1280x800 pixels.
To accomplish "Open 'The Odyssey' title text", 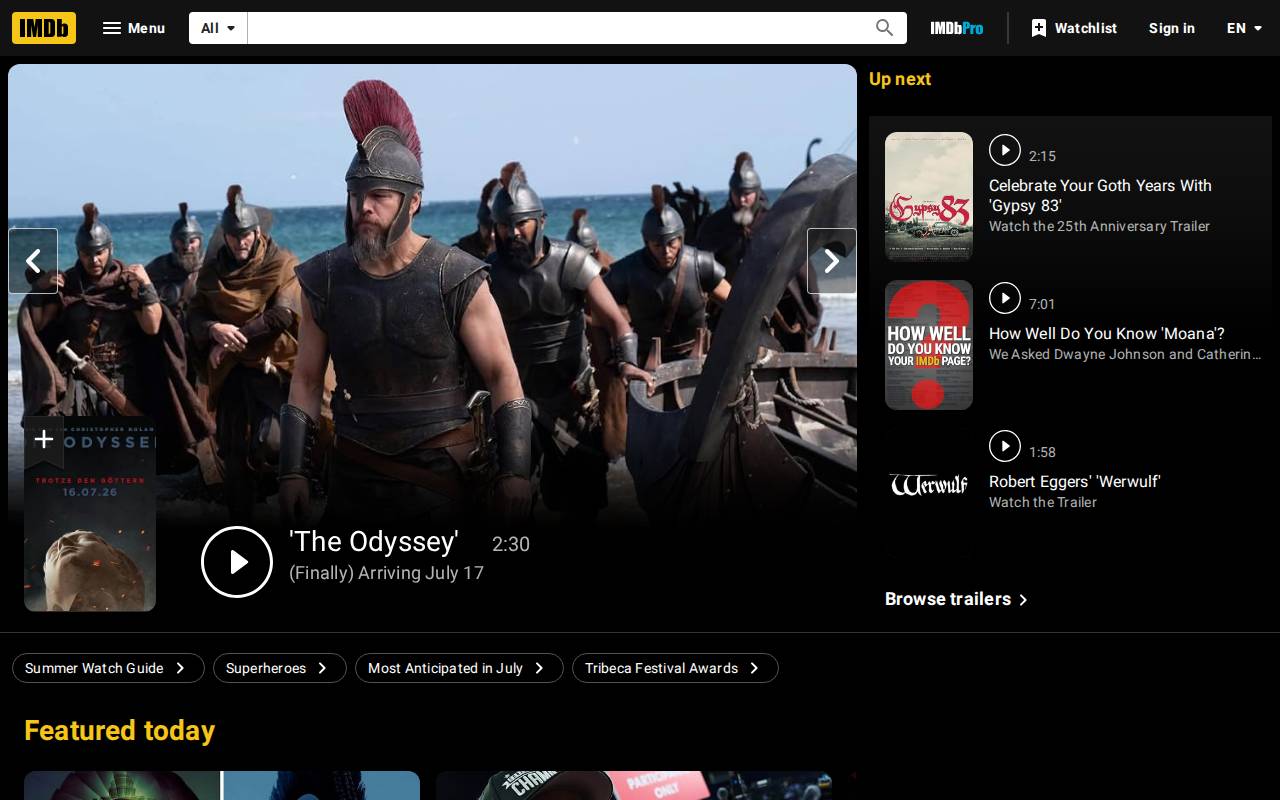I will [x=374, y=542].
